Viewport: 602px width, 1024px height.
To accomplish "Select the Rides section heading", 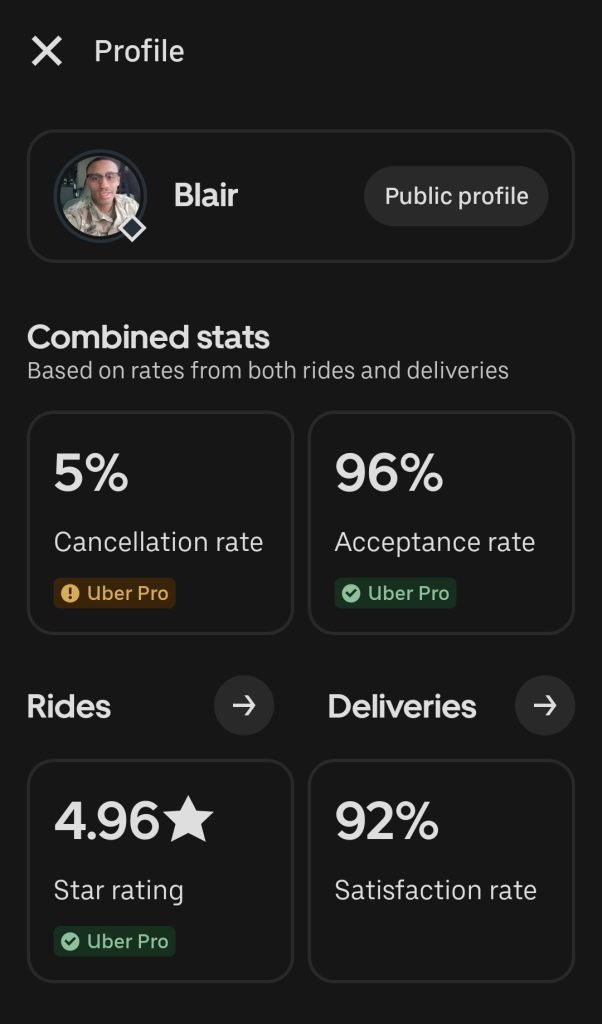I will pyautogui.click(x=69, y=707).
